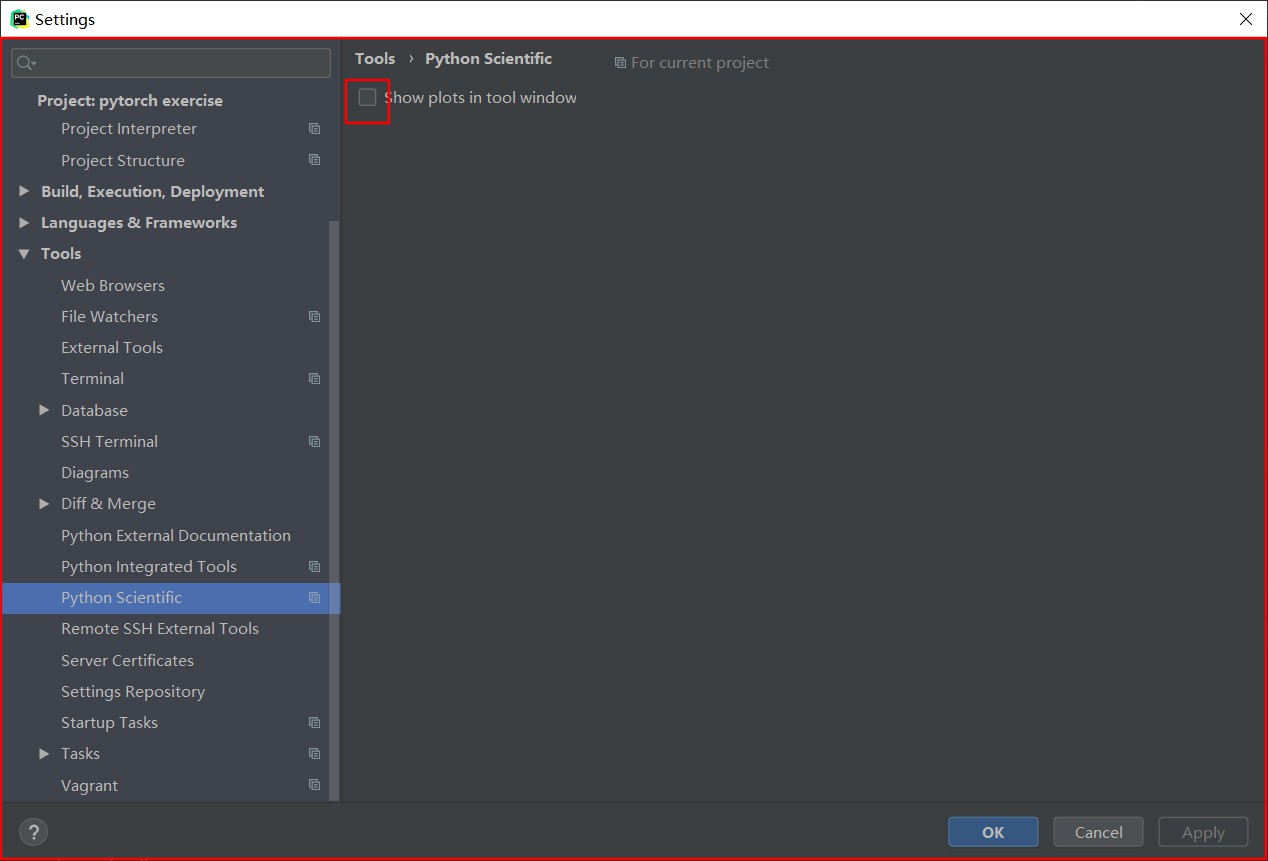Click the OK button
Image resolution: width=1268 pixels, height=861 pixels.
[993, 832]
